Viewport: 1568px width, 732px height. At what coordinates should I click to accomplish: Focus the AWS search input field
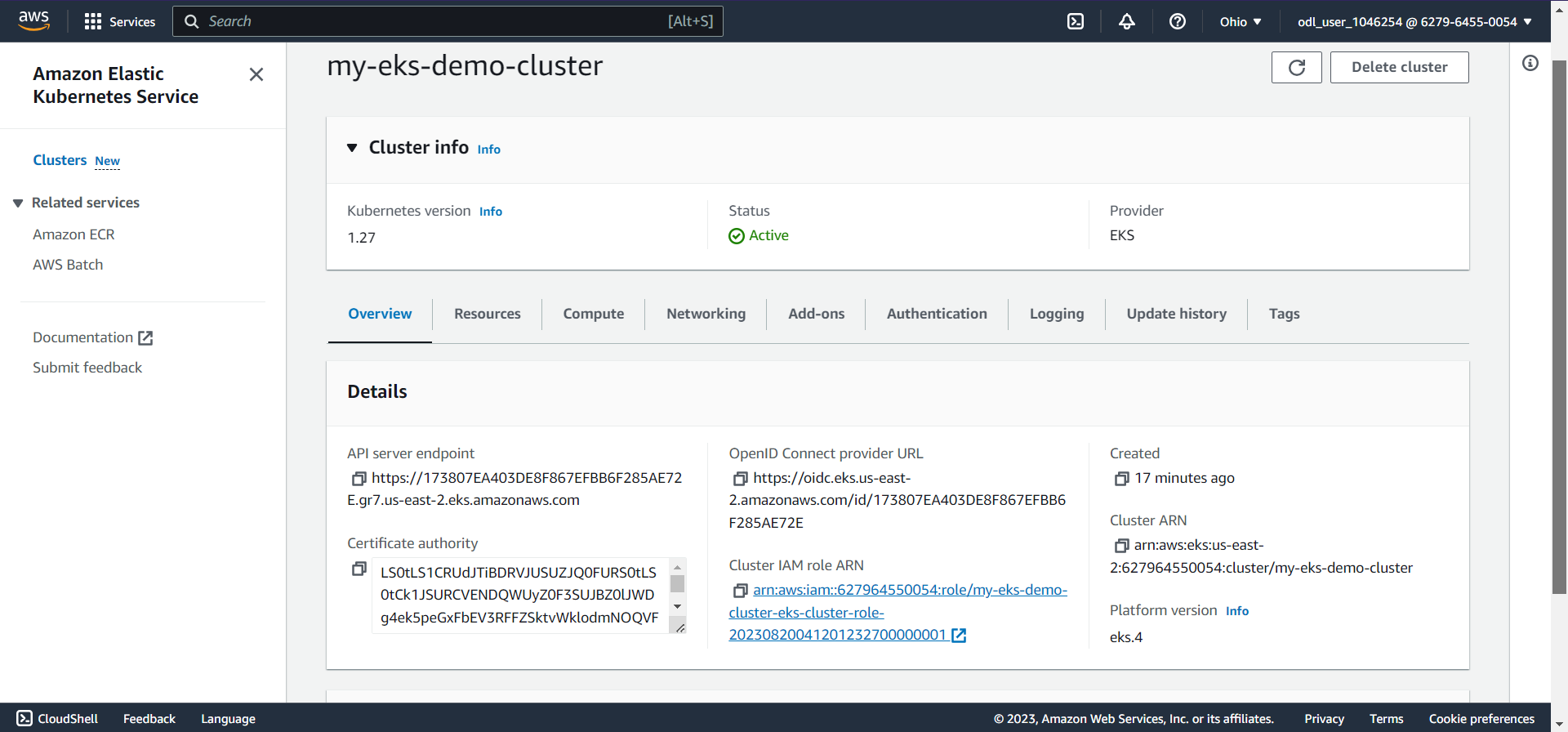pyautogui.click(x=448, y=21)
